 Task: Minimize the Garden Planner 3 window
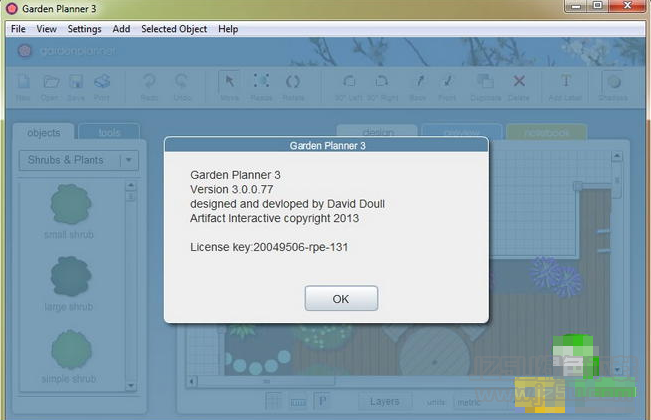(x=576, y=6)
